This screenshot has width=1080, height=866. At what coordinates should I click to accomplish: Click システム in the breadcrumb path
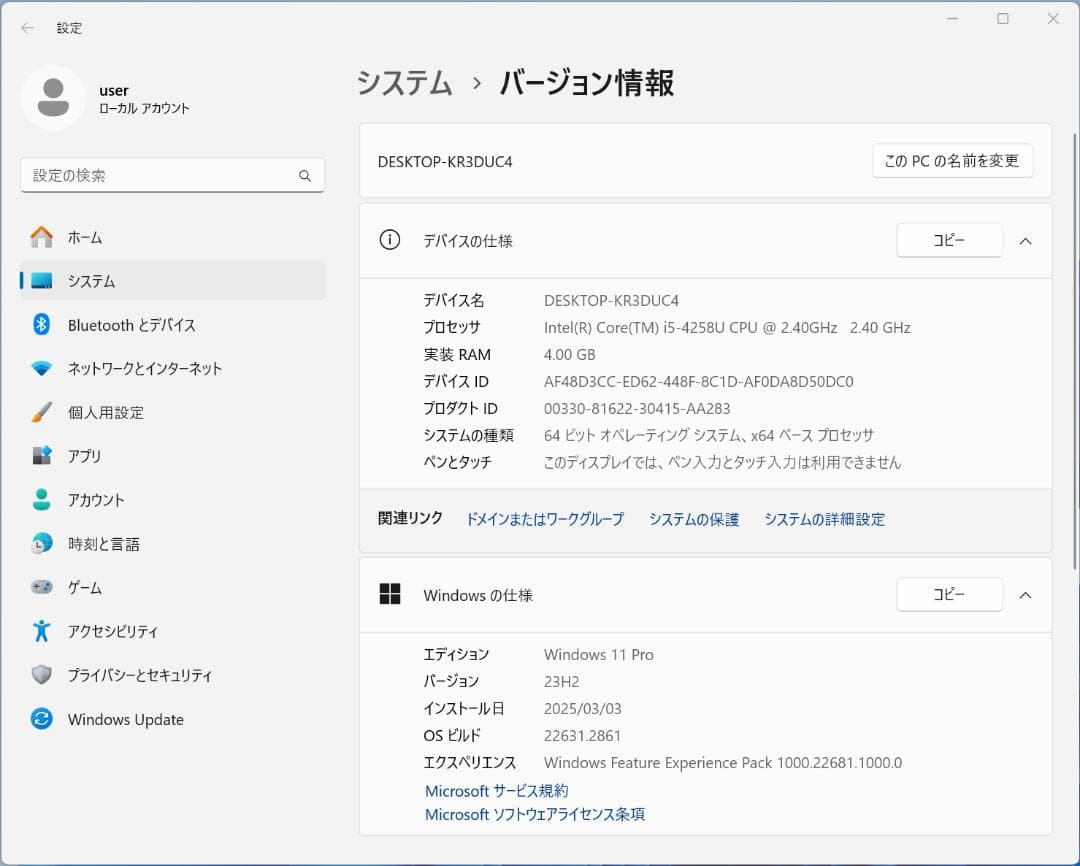tap(404, 85)
